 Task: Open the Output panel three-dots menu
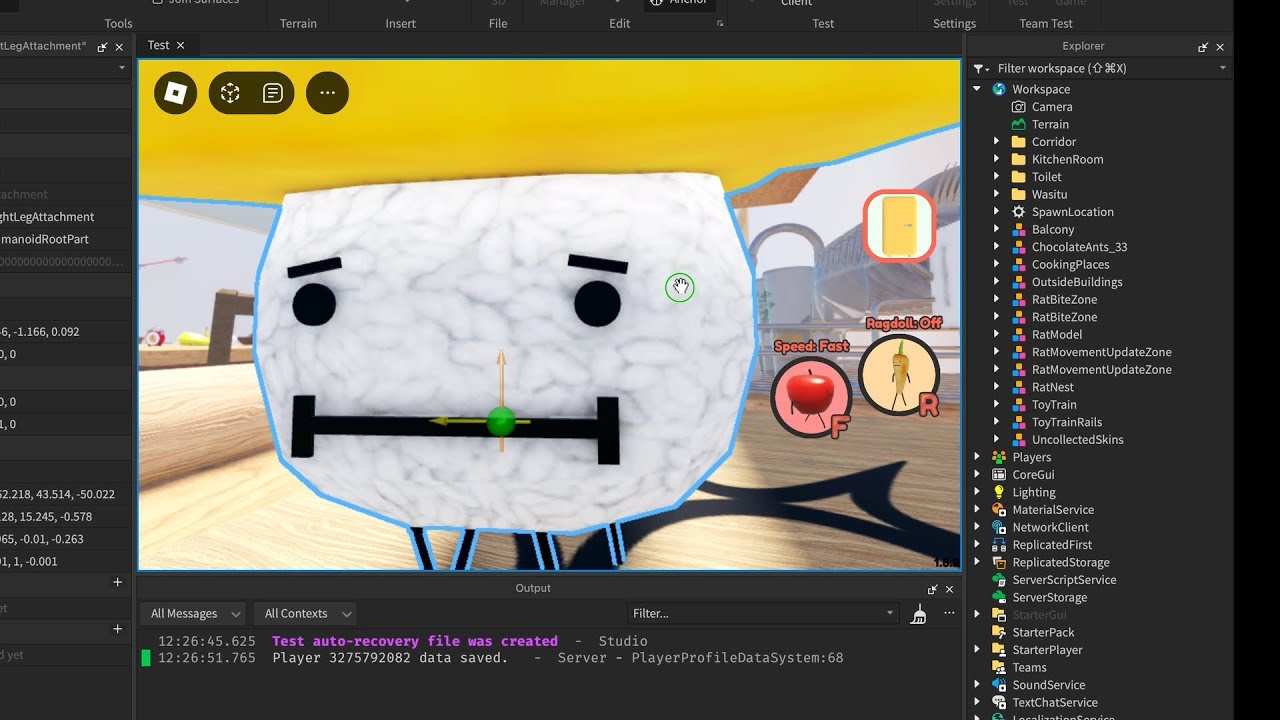949,614
